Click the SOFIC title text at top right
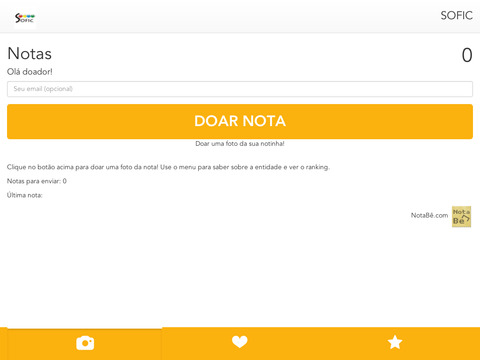This screenshot has width=480, height=360. coord(456,16)
